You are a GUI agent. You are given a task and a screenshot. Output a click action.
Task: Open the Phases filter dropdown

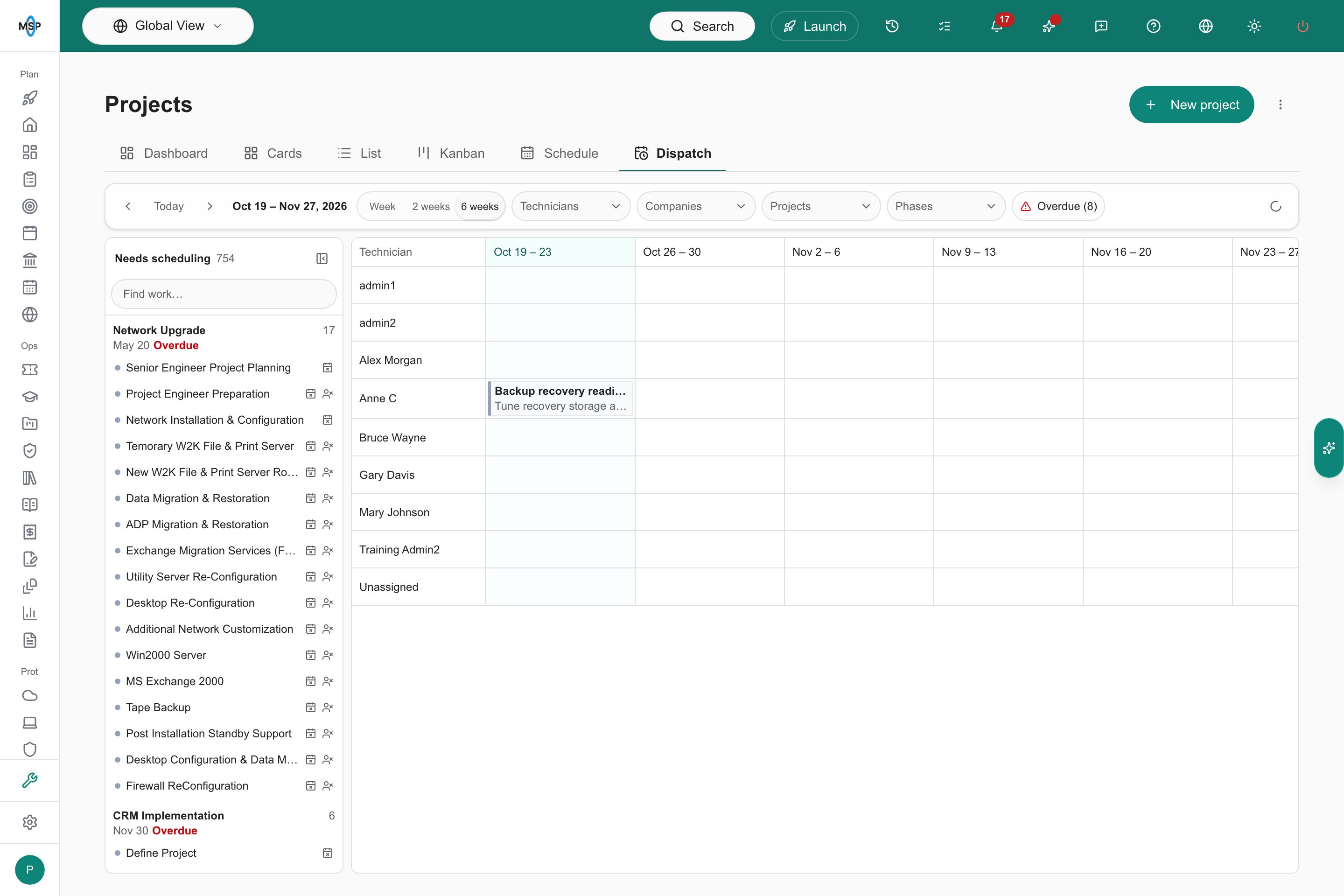[946, 206]
